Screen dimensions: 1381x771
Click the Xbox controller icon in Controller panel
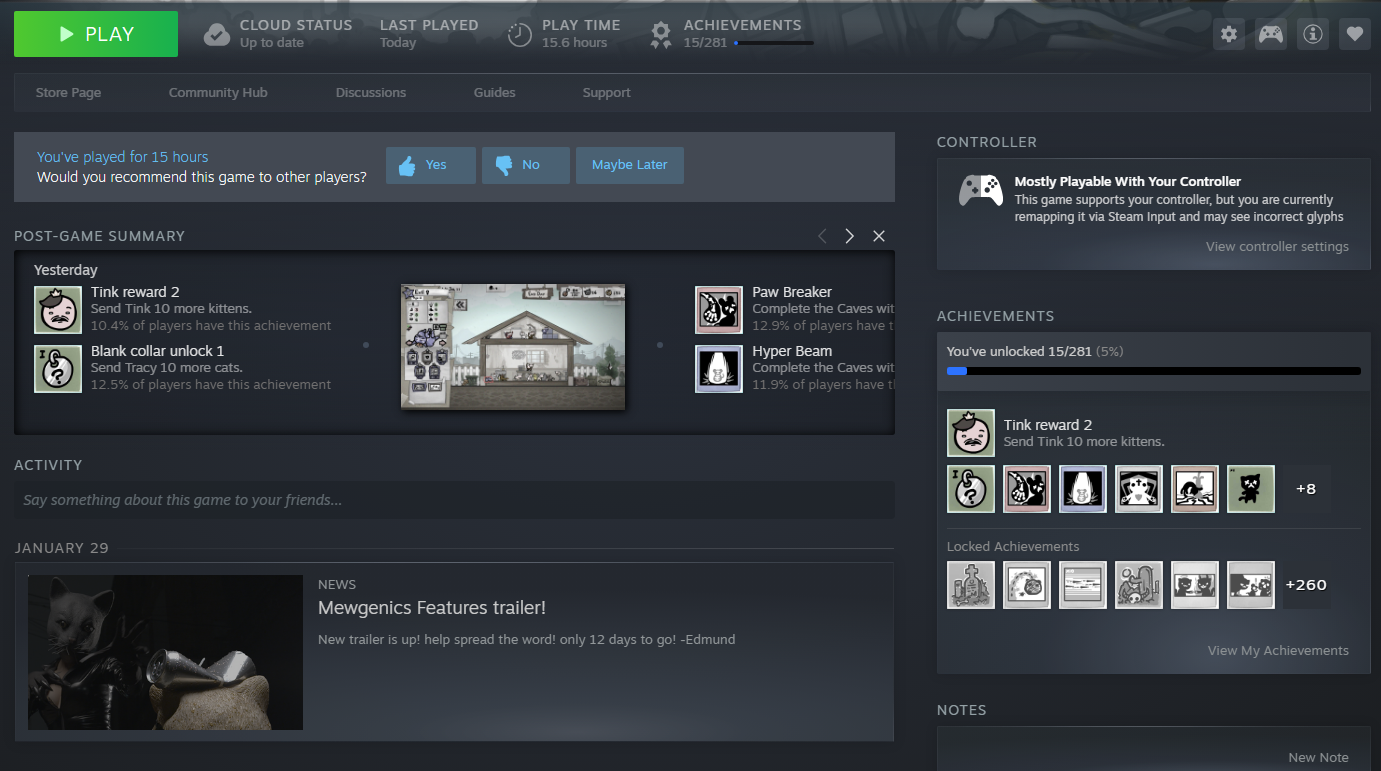tap(981, 190)
